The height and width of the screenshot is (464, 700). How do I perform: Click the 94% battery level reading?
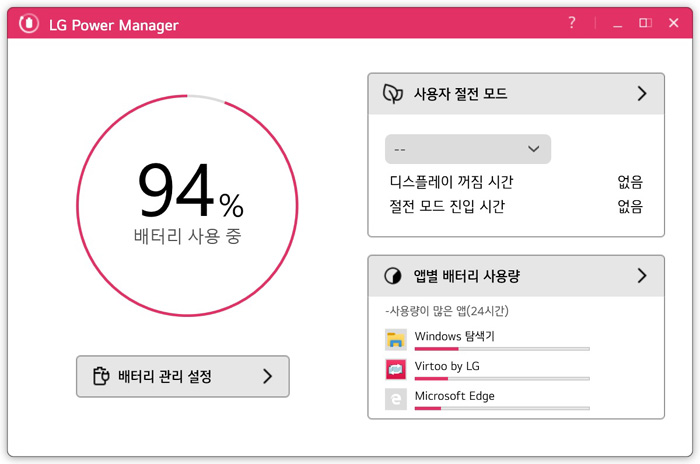point(191,190)
